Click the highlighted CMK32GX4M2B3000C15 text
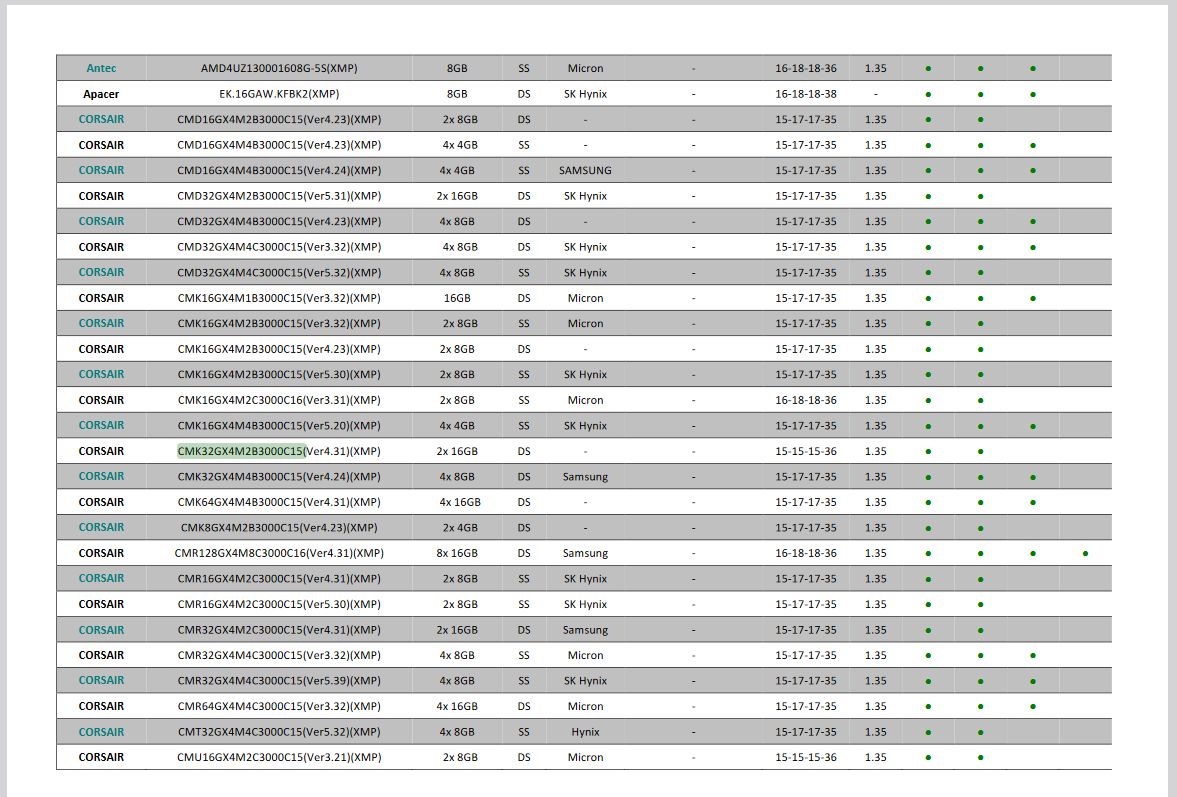This screenshot has width=1177, height=797. (x=241, y=451)
